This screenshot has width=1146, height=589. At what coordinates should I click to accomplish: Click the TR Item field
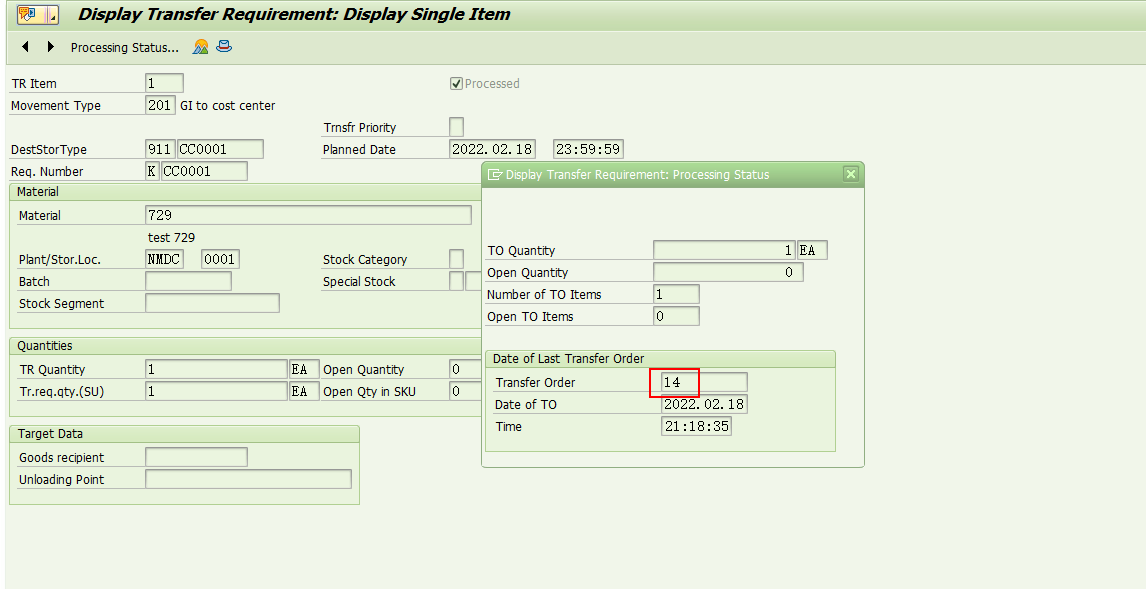pos(164,83)
